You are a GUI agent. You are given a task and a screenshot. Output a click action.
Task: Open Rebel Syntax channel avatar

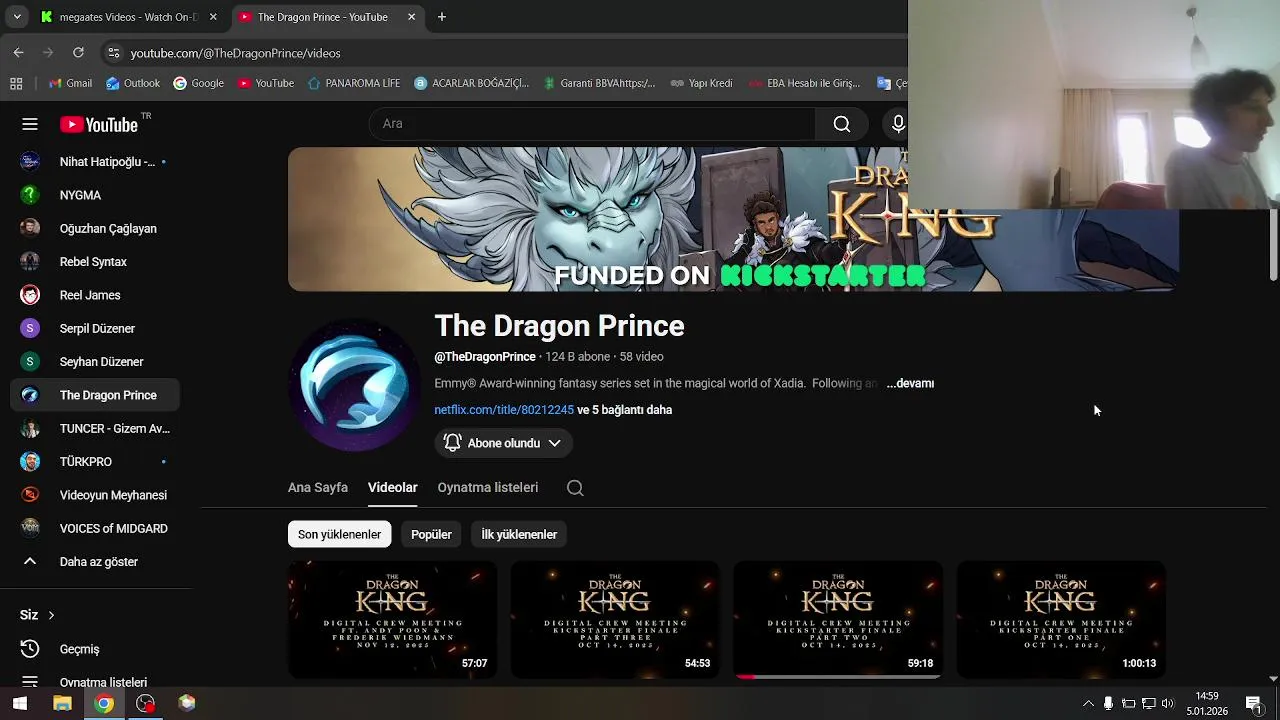click(x=30, y=262)
